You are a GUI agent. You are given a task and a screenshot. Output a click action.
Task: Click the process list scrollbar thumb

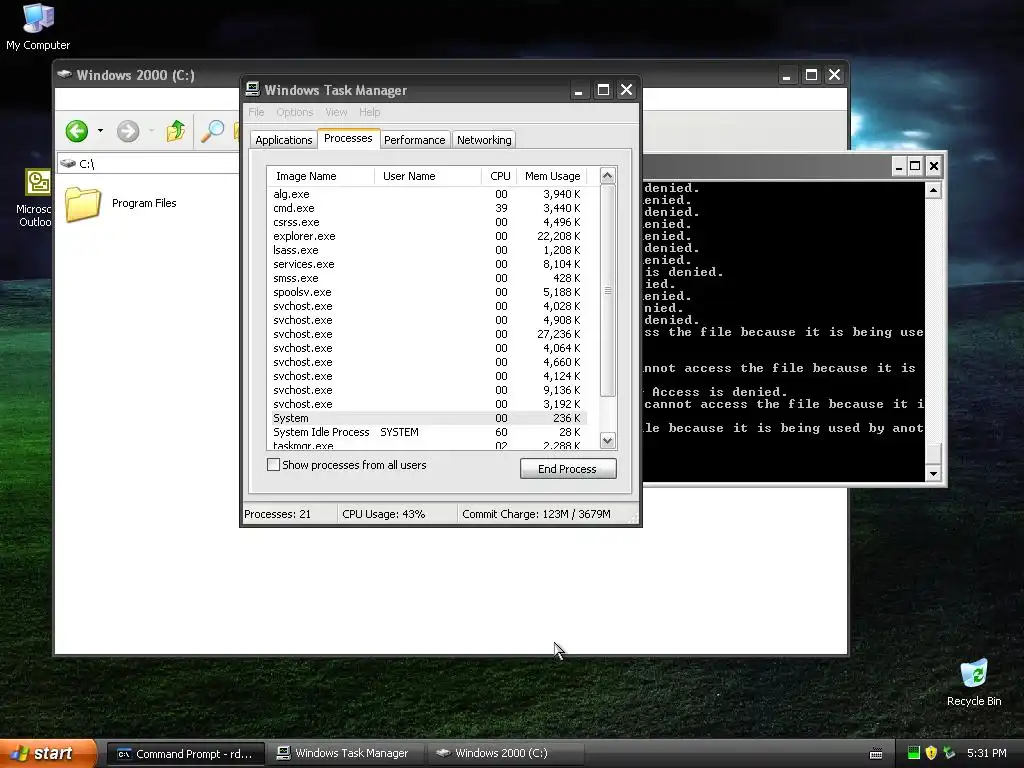click(x=607, y=291)
